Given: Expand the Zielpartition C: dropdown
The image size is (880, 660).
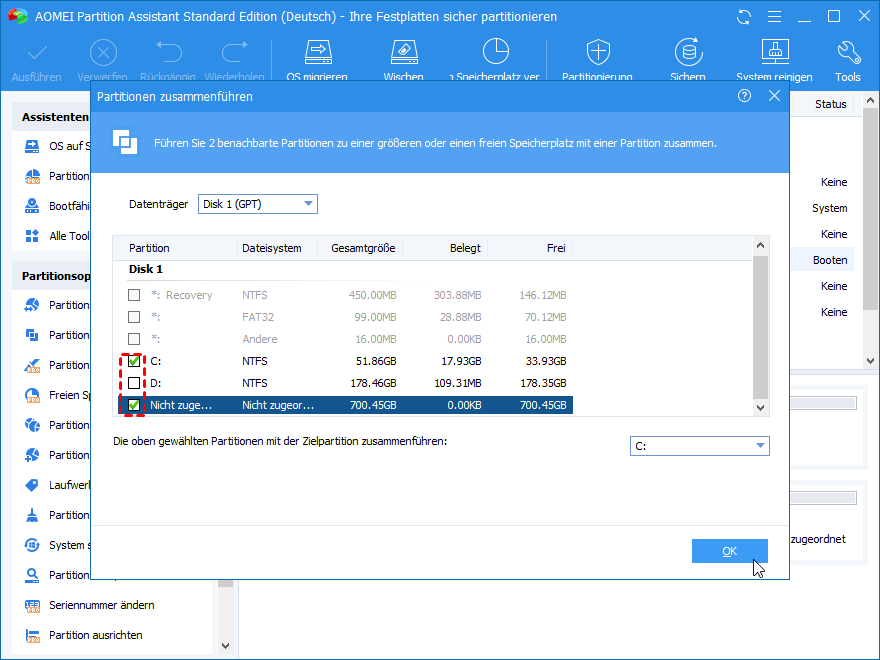Looking at the screenshot, I should 700,446.
